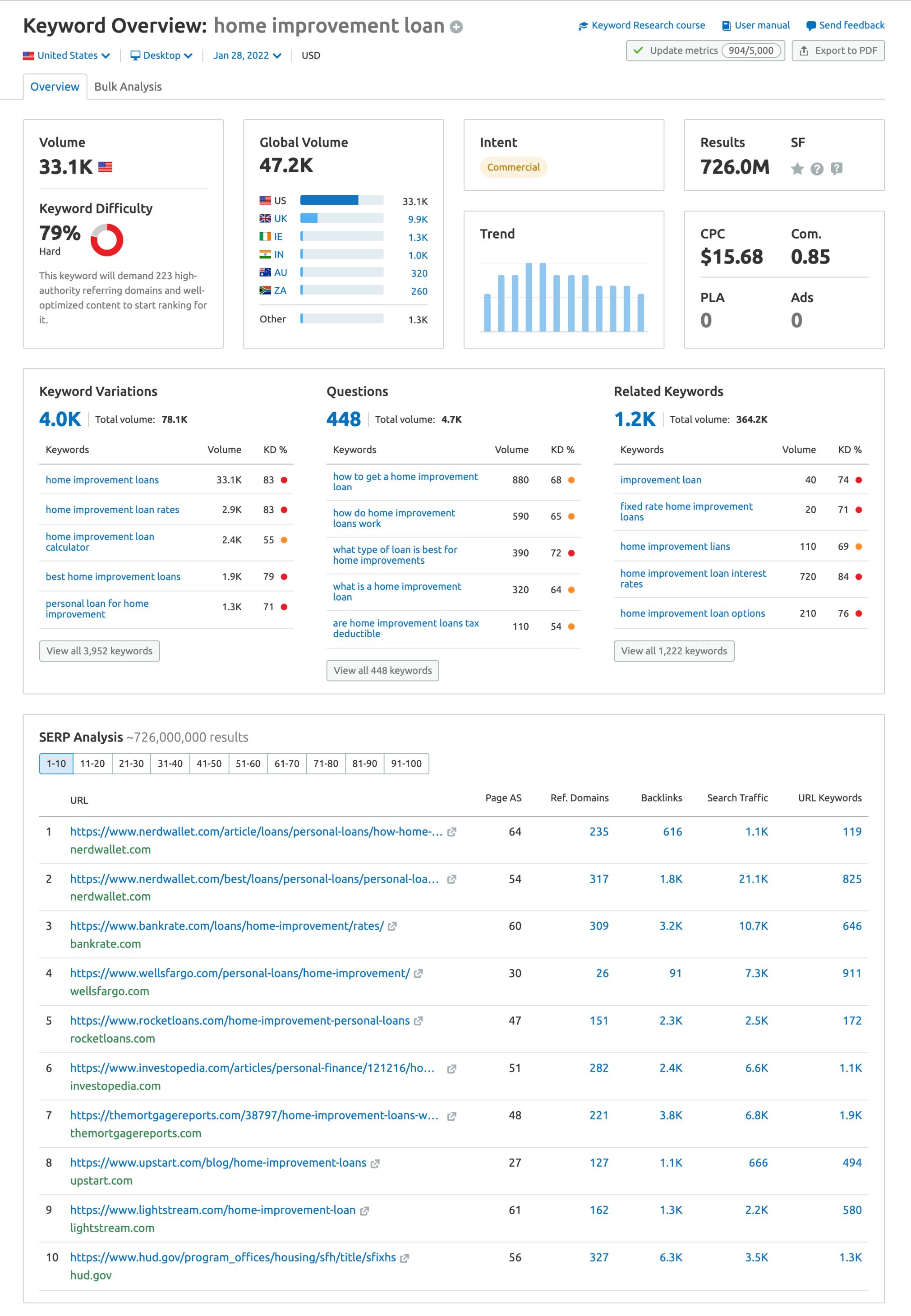The height and width of the screenshot is (1316, 911).
Task: Open the Jan 28, 2022 date dropdown
Action: click(247, 55)
